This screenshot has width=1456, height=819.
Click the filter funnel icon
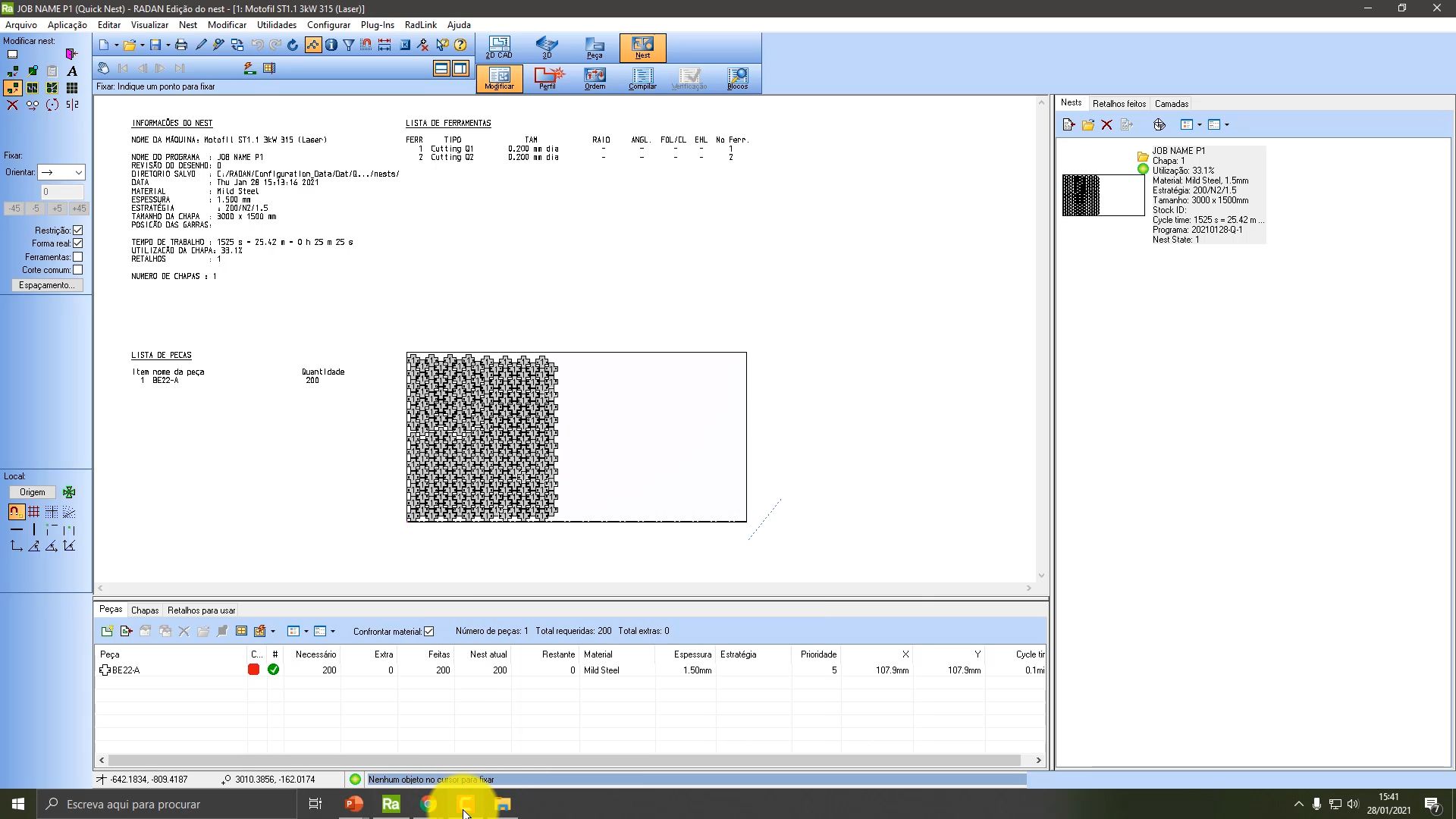pyautogui.click(x=349, y=45)
